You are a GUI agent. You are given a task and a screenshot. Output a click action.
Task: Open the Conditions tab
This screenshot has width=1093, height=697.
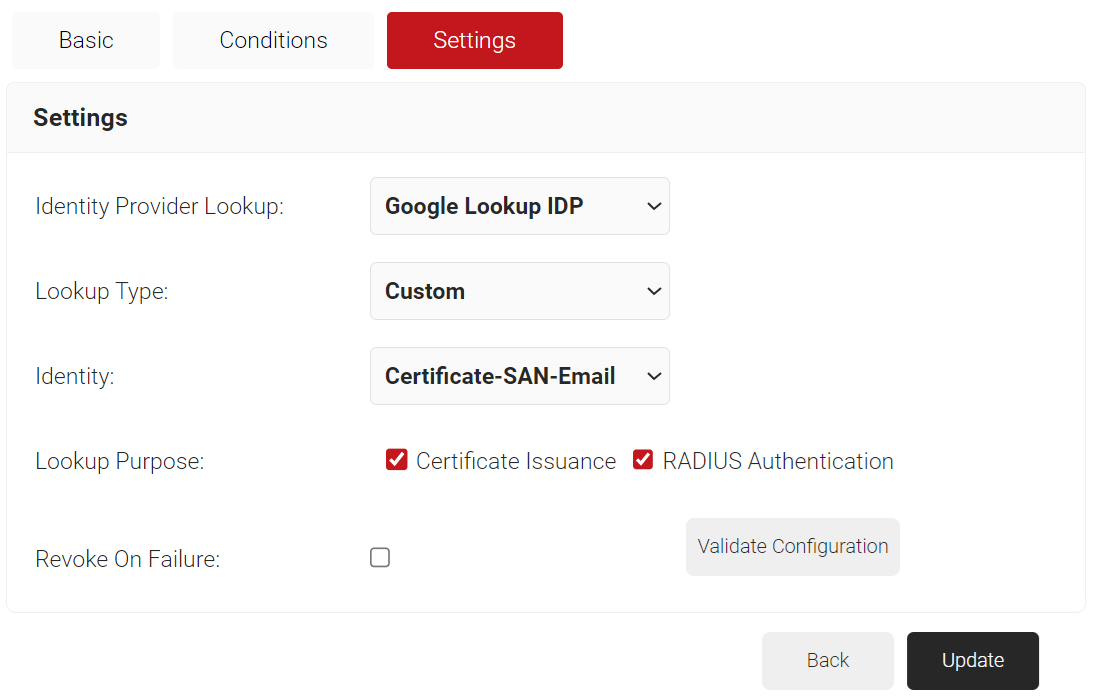(273, 40)
